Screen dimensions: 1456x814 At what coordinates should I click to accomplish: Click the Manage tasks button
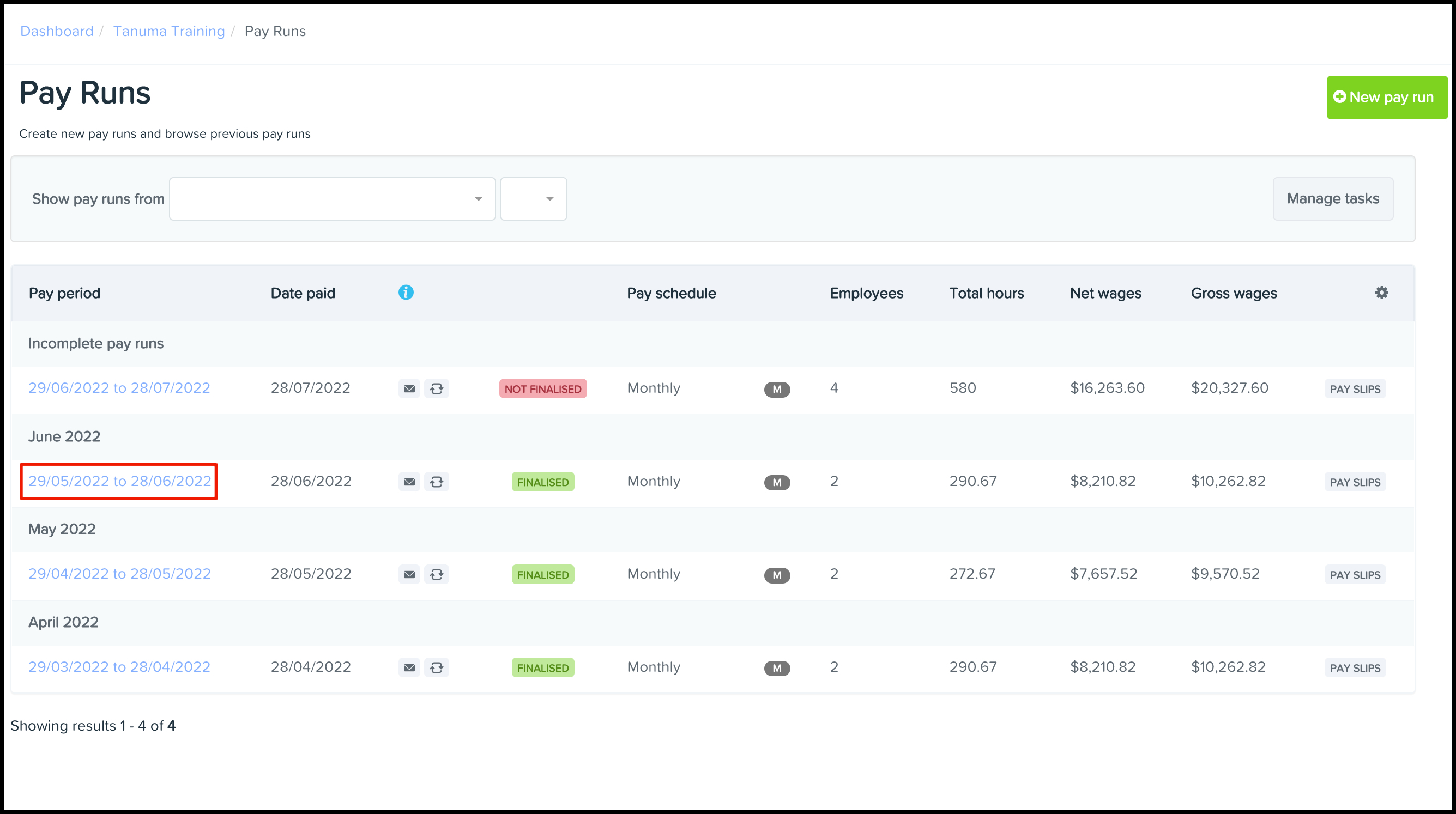[1333, 199]
